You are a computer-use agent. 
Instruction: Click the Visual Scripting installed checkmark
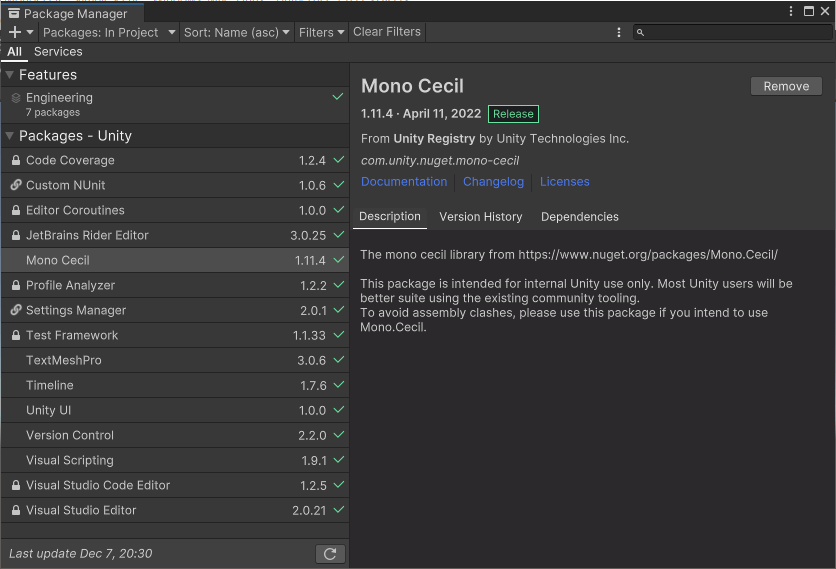(x=339, y=460)
